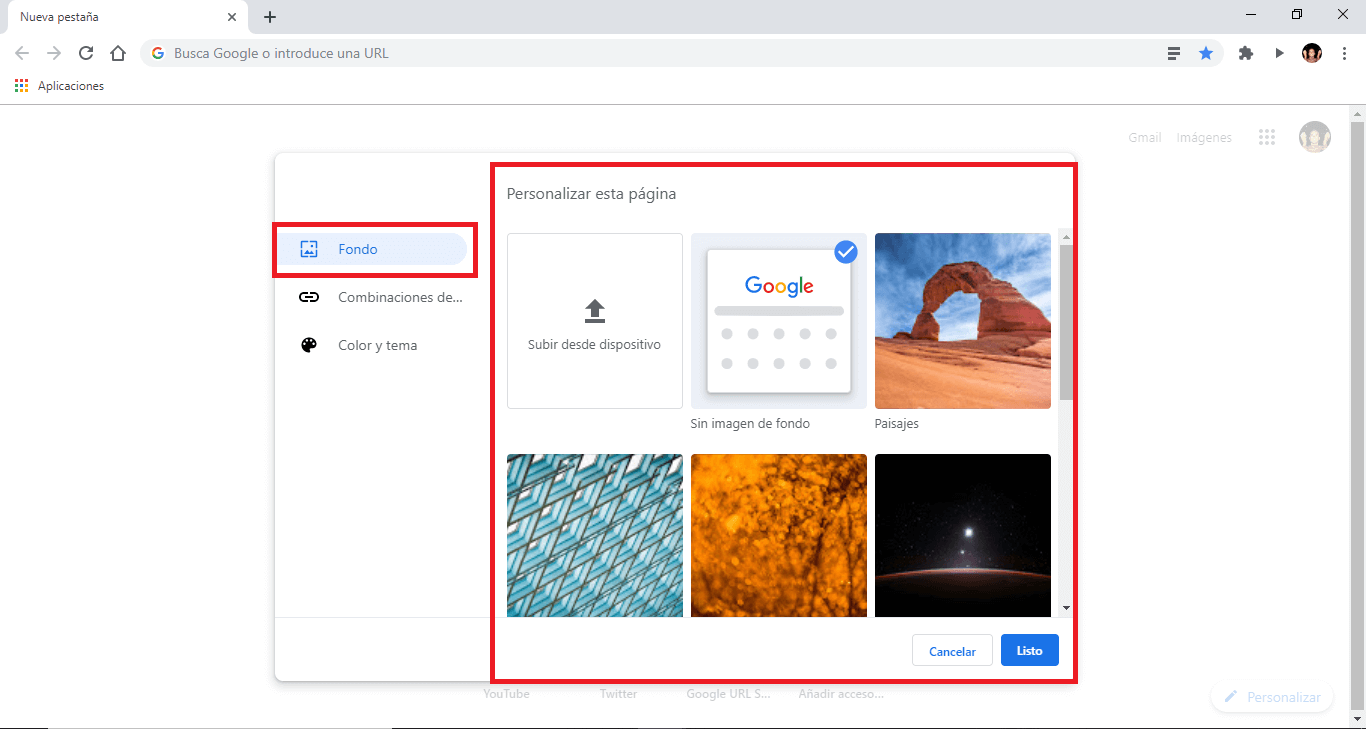1366x729 pixels.
Task: Go to the home page icon
Action: coord(118,53)
